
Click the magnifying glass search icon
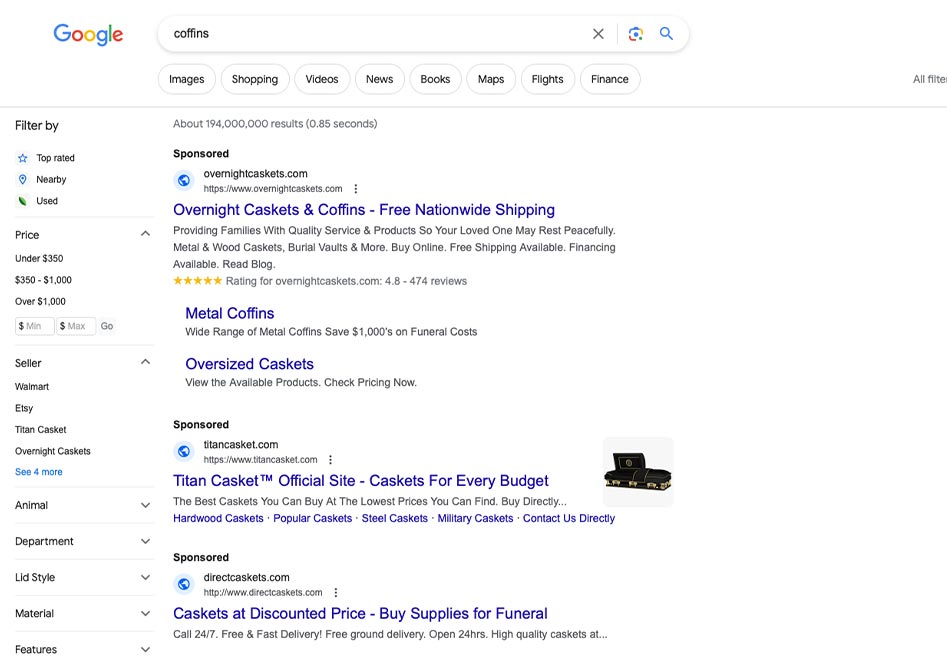tap(666, 33)
